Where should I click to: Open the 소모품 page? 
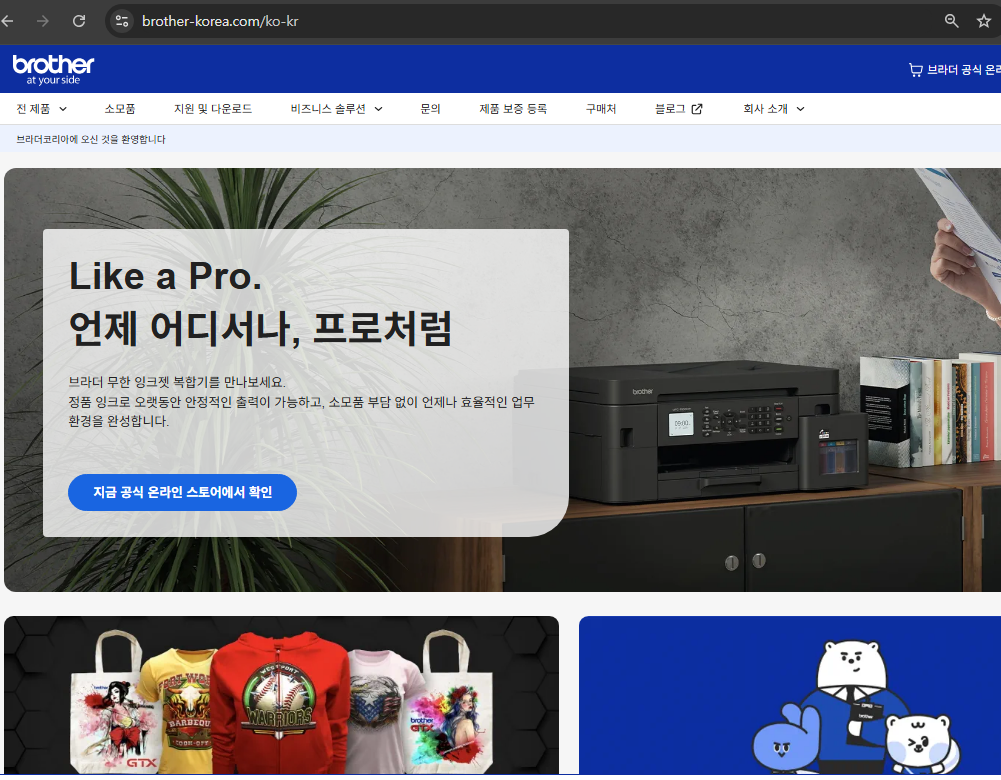pyautogui.click(x=119, y=108)
